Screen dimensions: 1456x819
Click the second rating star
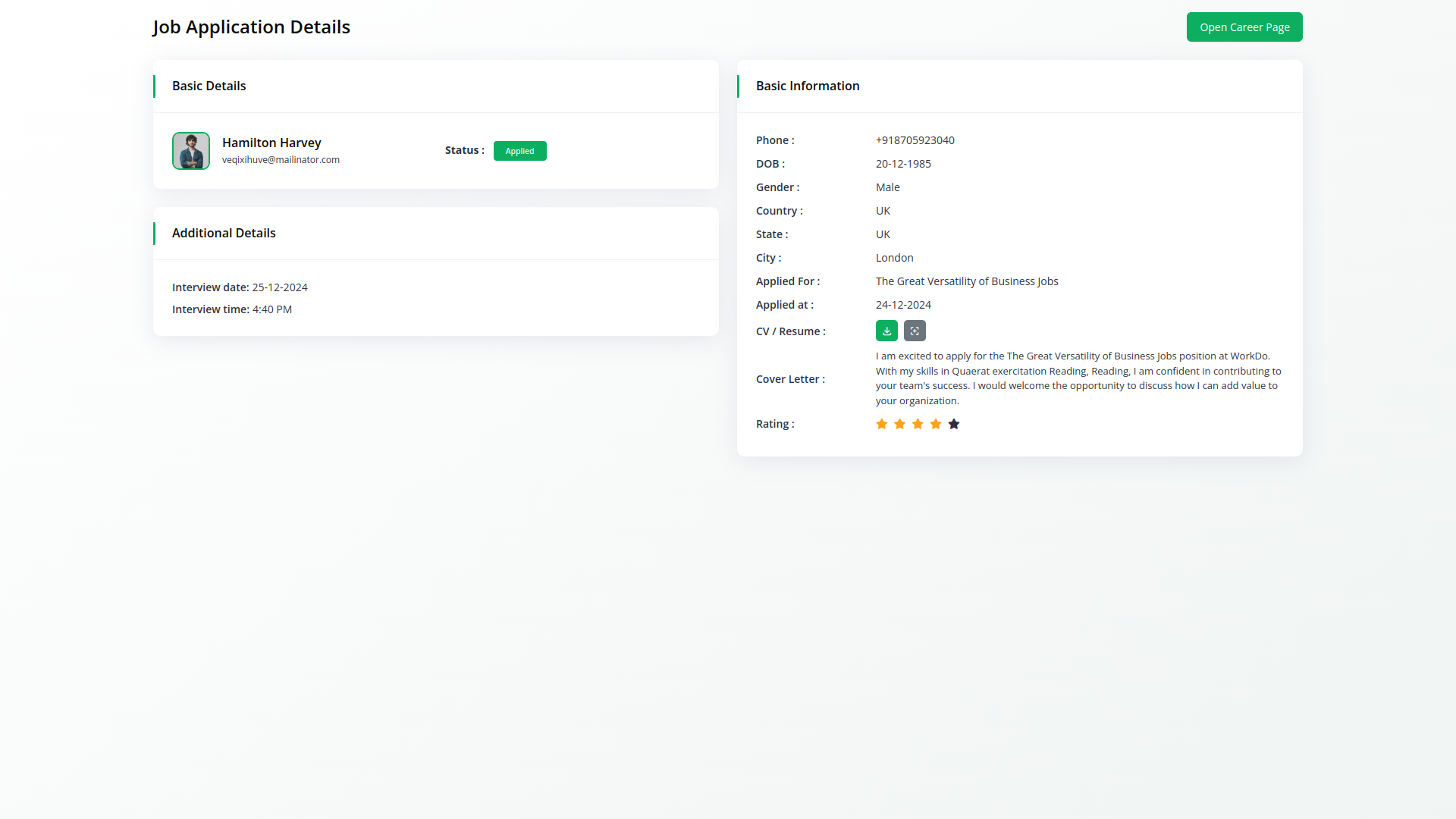tap(899, 424)
